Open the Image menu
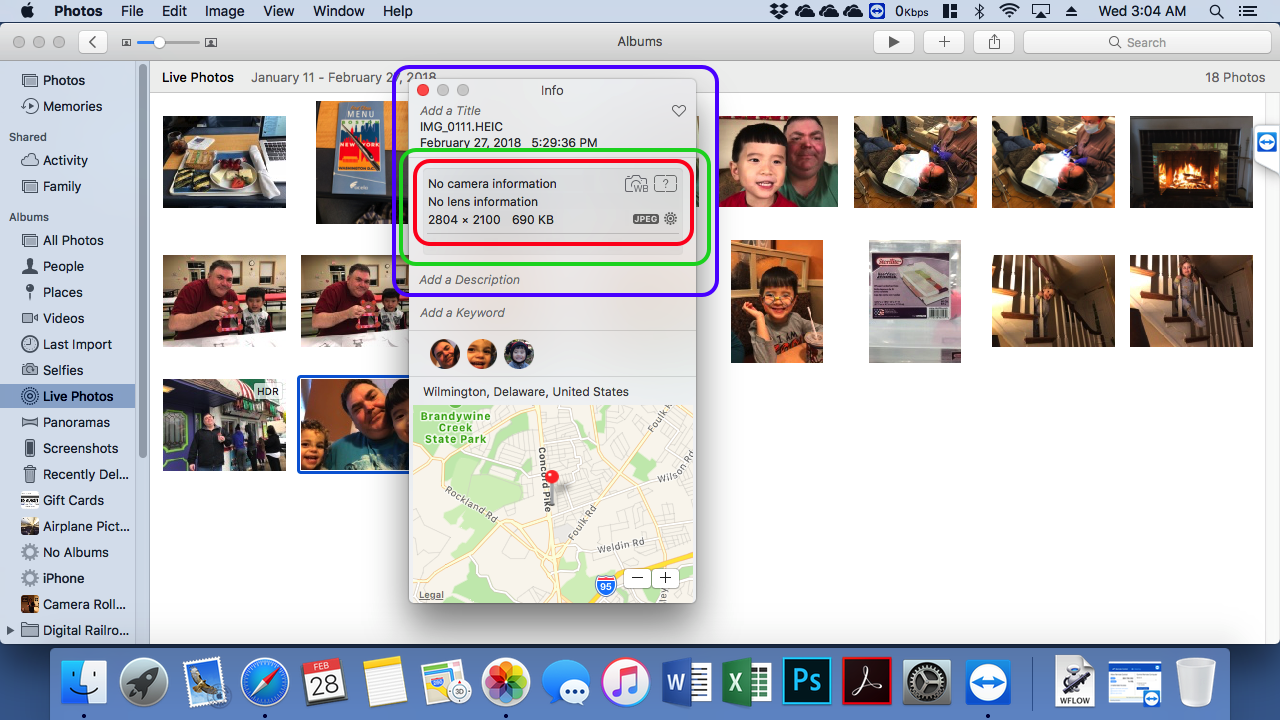The height and width of the screenshot is (720, 1280). (x=225, y=11)
